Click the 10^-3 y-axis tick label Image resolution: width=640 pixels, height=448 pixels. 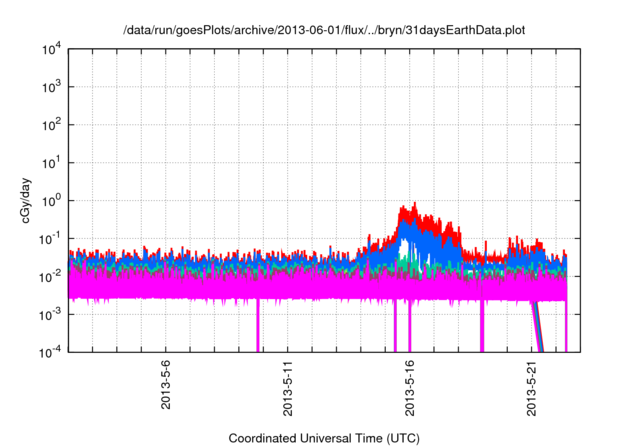coord(50,315)
